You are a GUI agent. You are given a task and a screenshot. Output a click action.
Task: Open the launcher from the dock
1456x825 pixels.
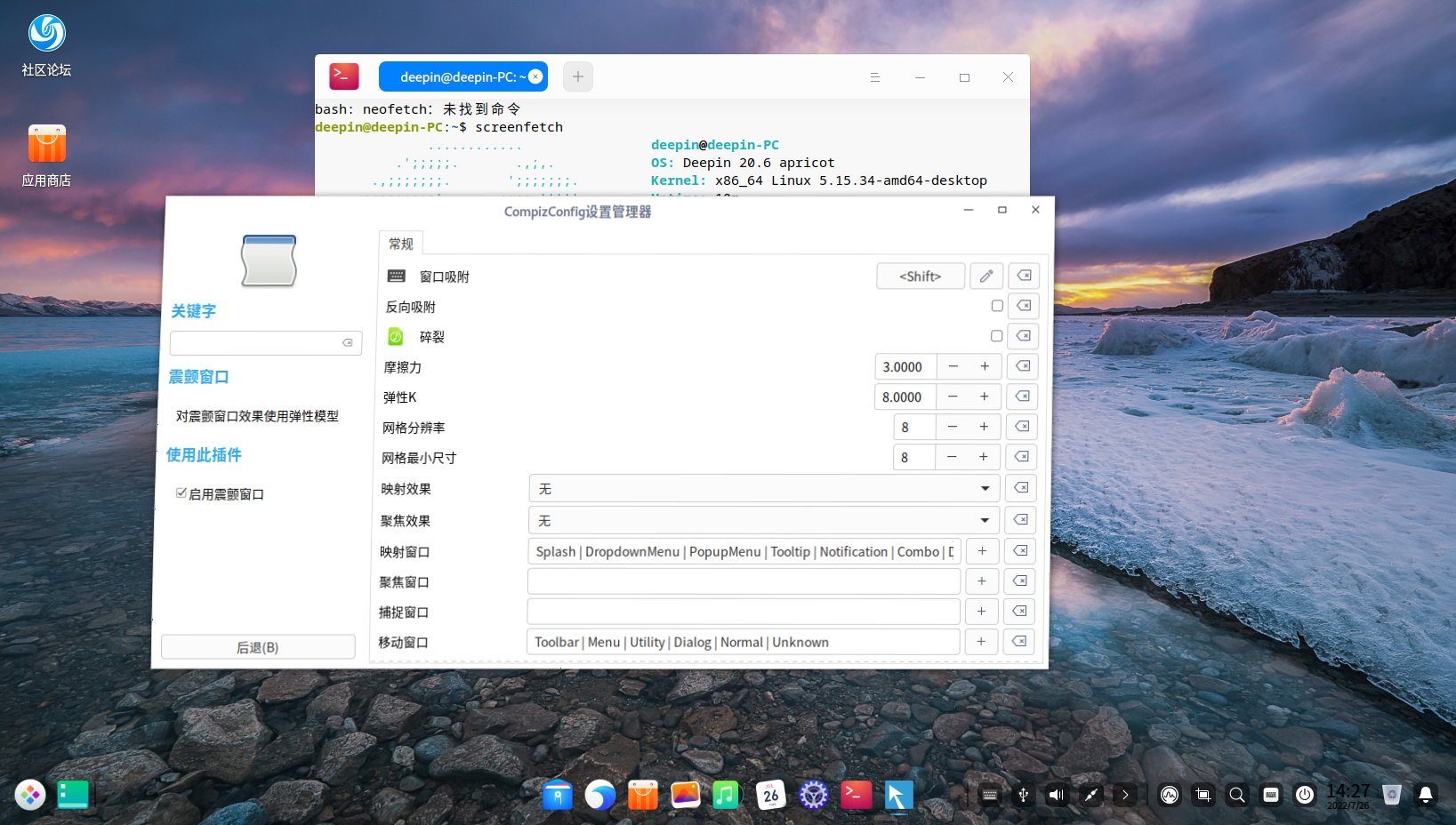click(30, 795)
